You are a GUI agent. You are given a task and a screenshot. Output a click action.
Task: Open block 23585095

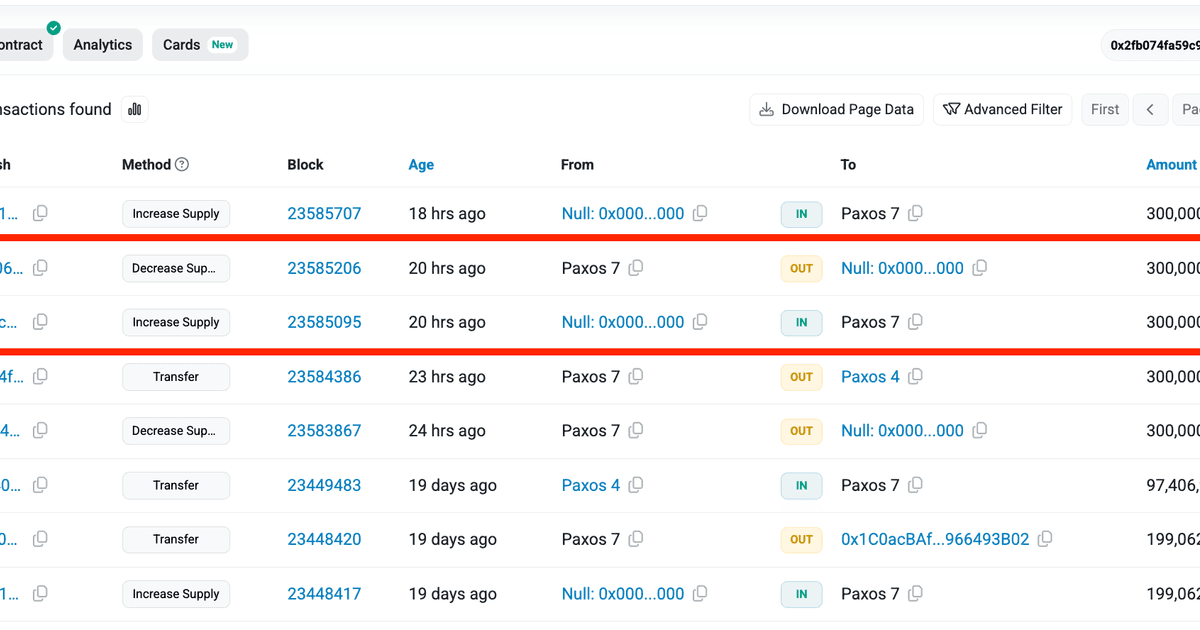tap(324, 322)
